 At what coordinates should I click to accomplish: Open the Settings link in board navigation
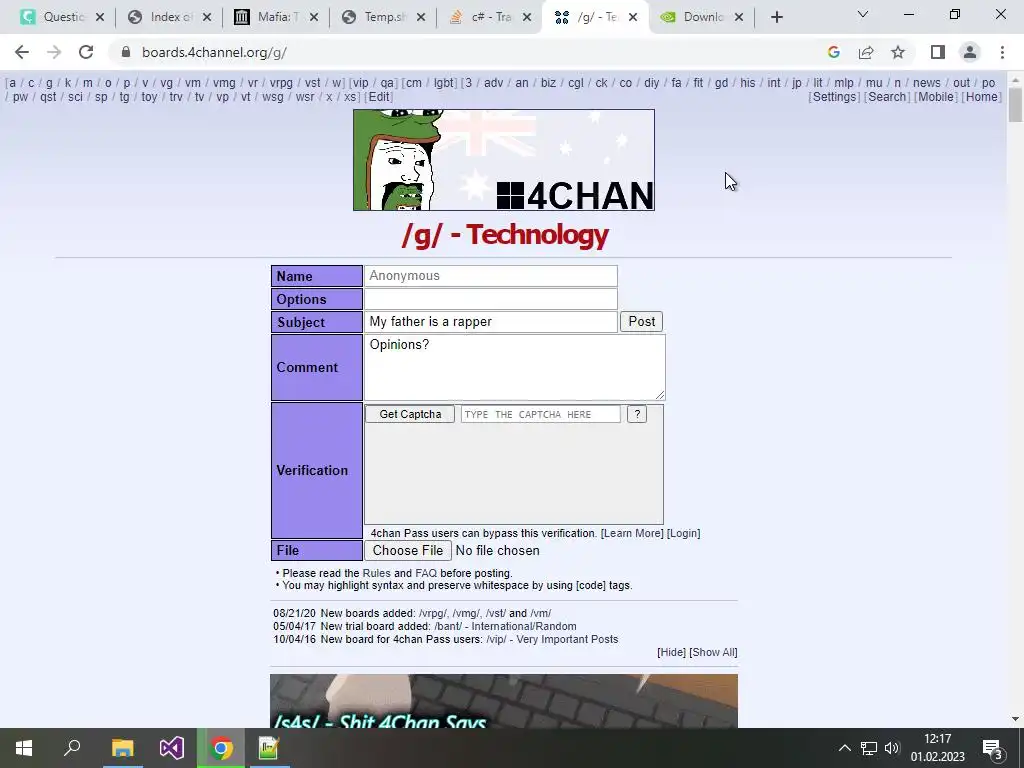[x=834, y=97]
